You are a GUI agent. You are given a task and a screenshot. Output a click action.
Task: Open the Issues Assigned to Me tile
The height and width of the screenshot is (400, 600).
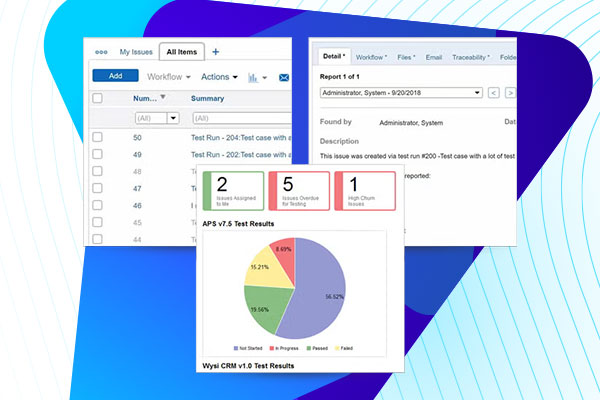tap(233, 189)
